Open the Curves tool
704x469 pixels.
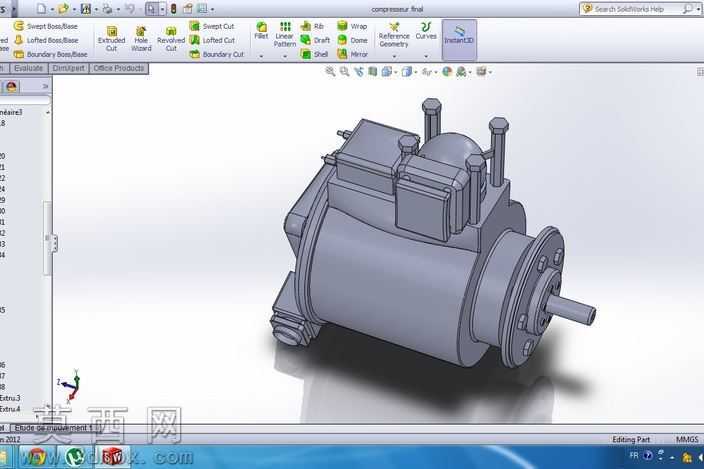426,31
